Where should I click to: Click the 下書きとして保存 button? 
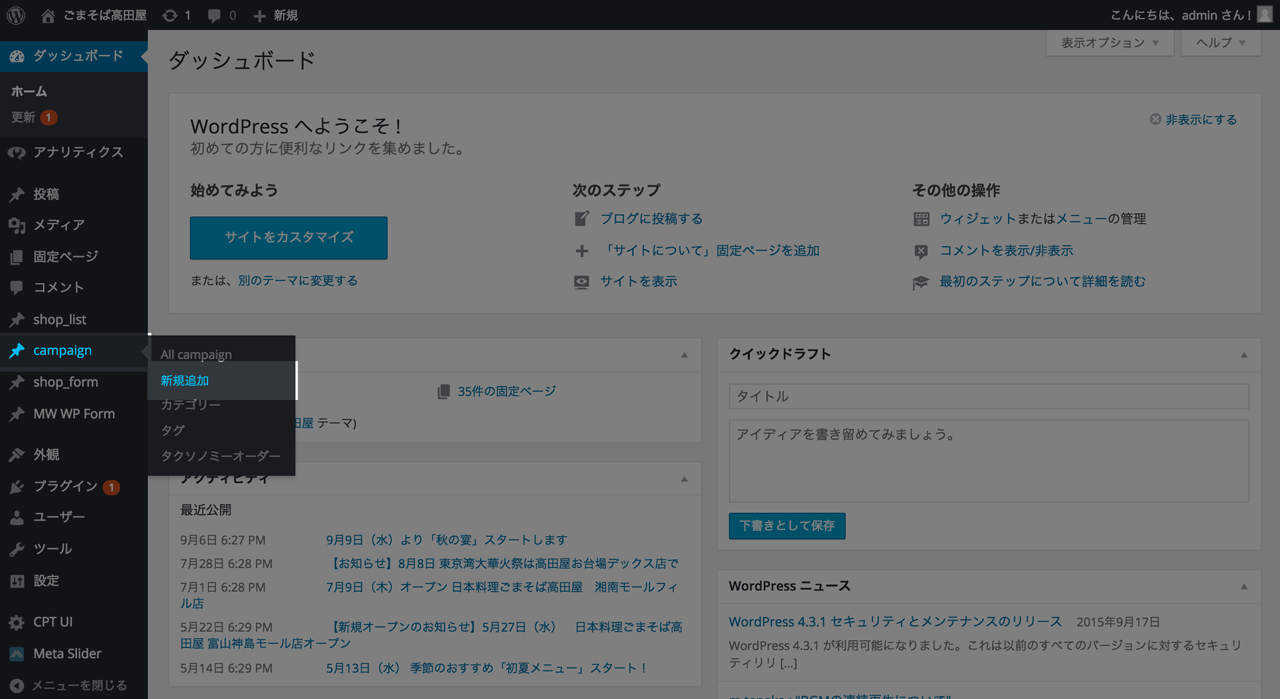coord(787,526)
